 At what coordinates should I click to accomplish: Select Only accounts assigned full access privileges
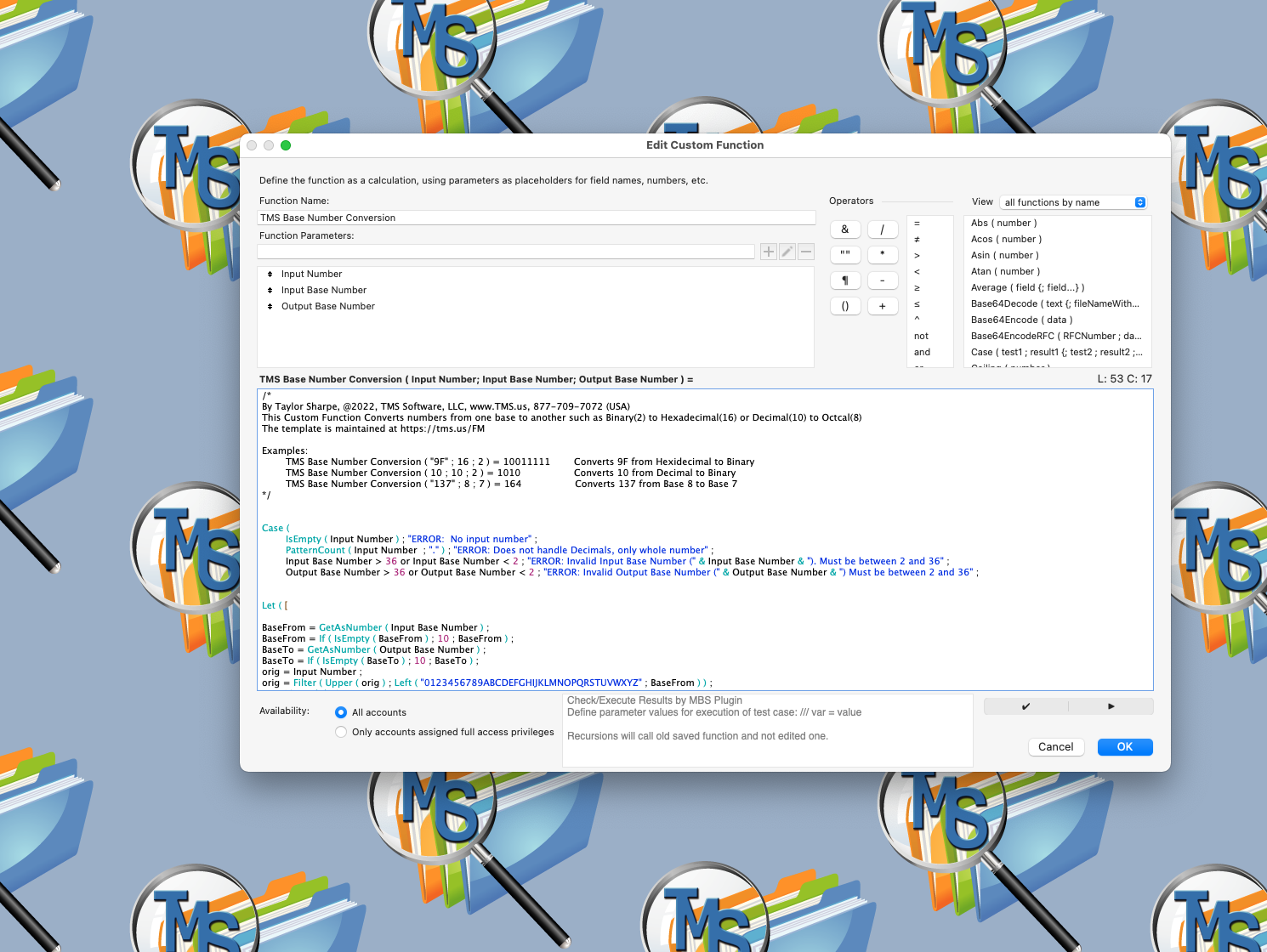(341, 732)
